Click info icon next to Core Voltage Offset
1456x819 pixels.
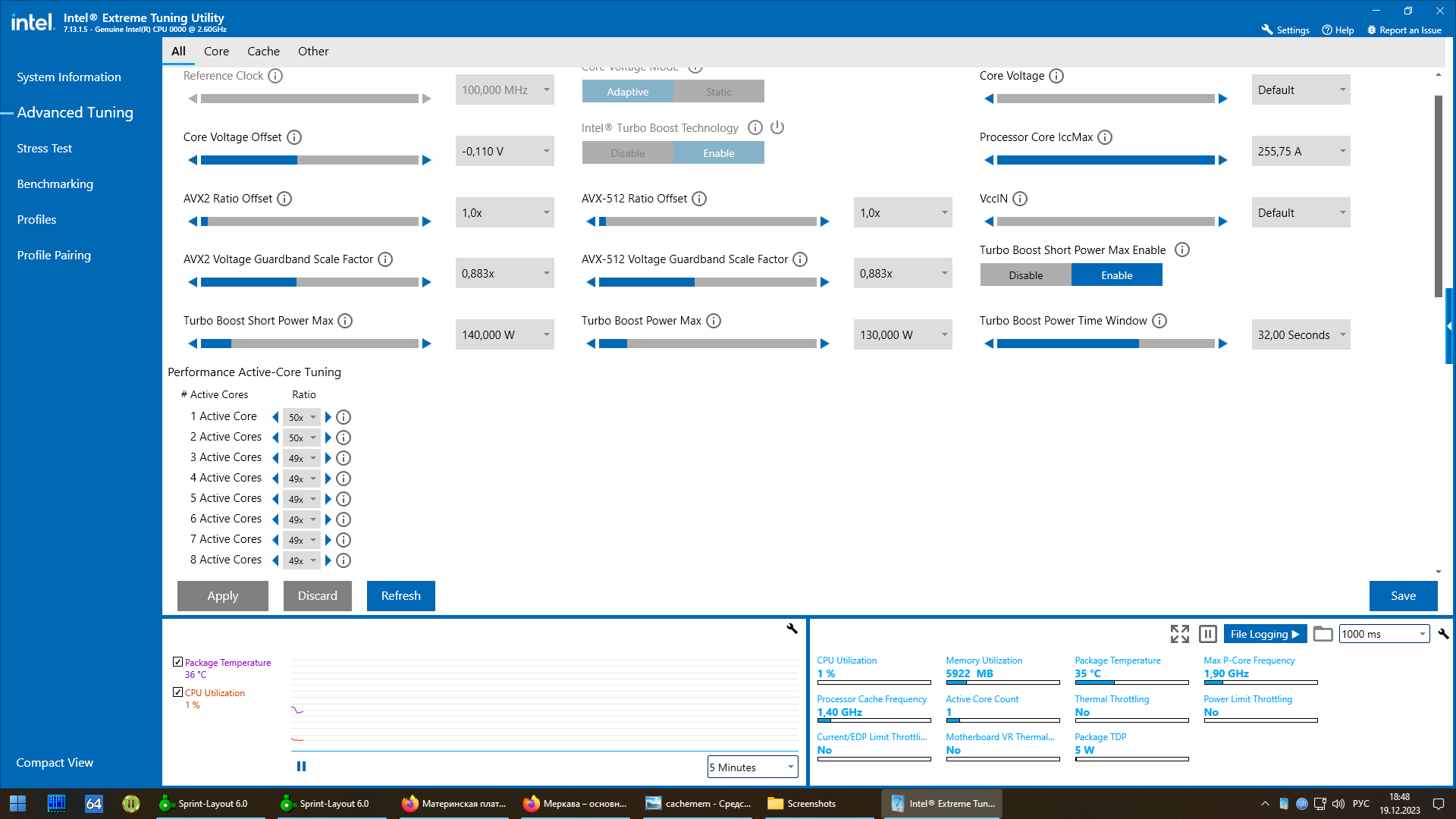coord(294,137)
